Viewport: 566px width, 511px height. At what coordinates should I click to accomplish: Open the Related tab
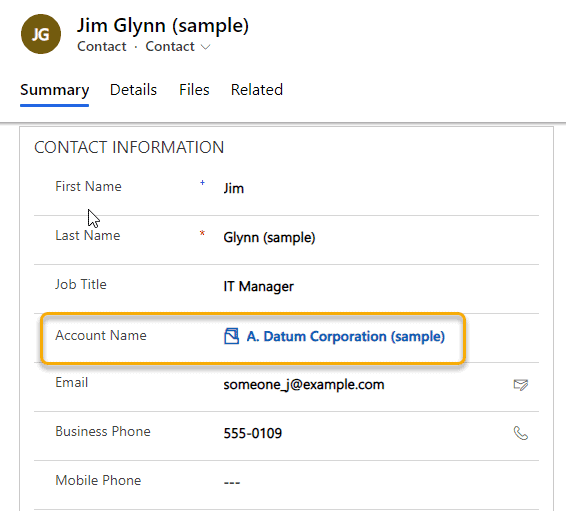tap(257, 90)
